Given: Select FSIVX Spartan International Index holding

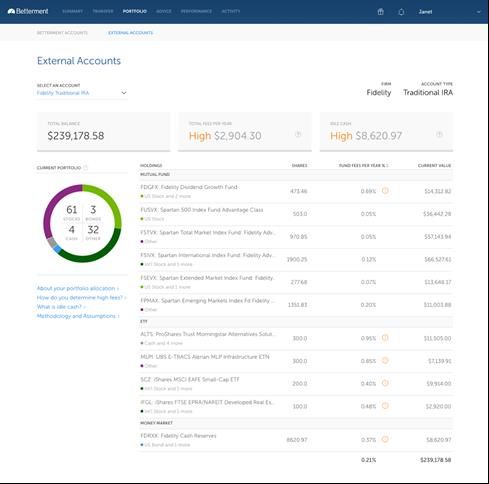Looking at the screenshot, I should [x=295, y=259].
